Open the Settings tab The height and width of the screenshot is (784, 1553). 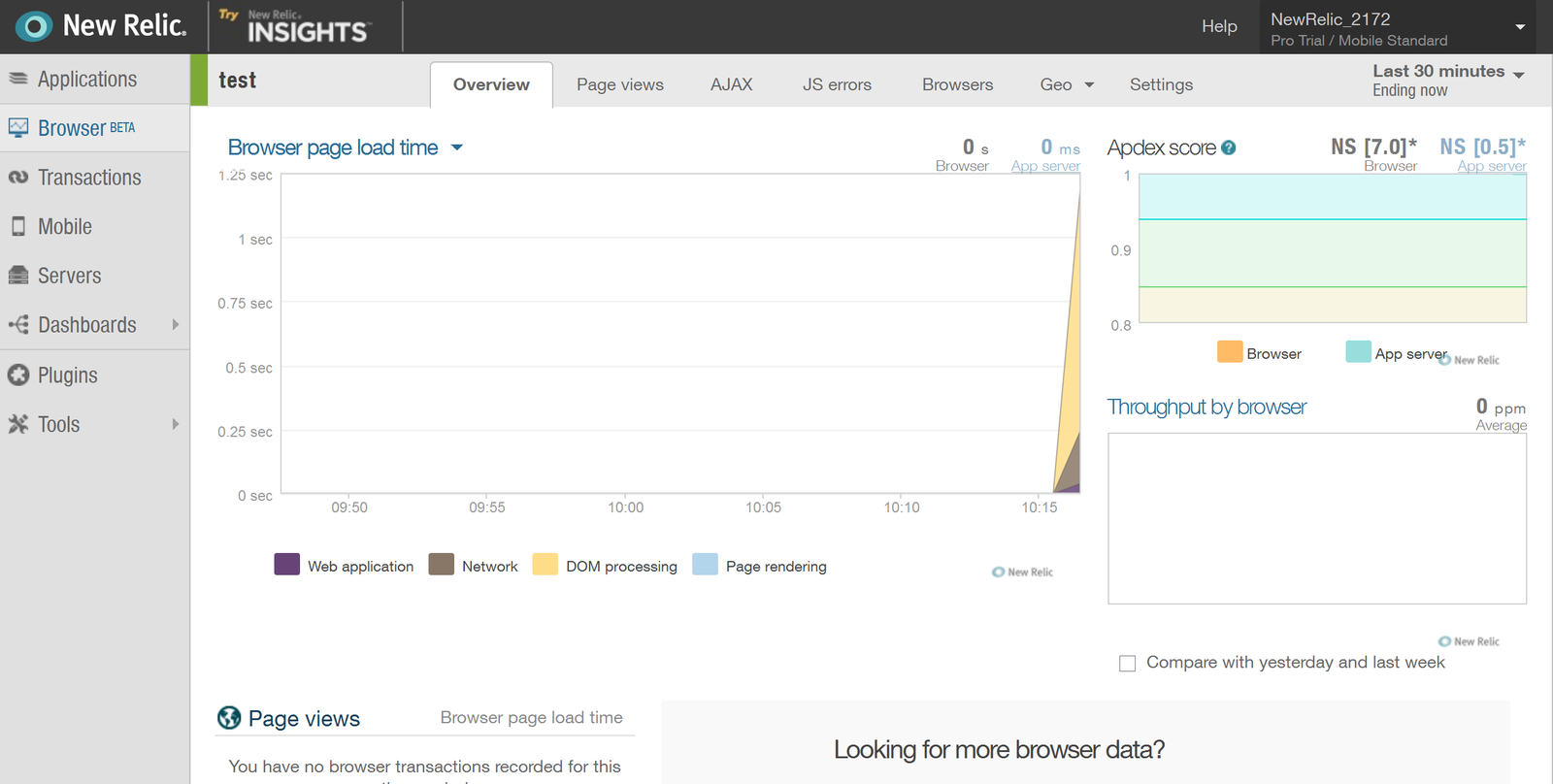click(1161, 84)
